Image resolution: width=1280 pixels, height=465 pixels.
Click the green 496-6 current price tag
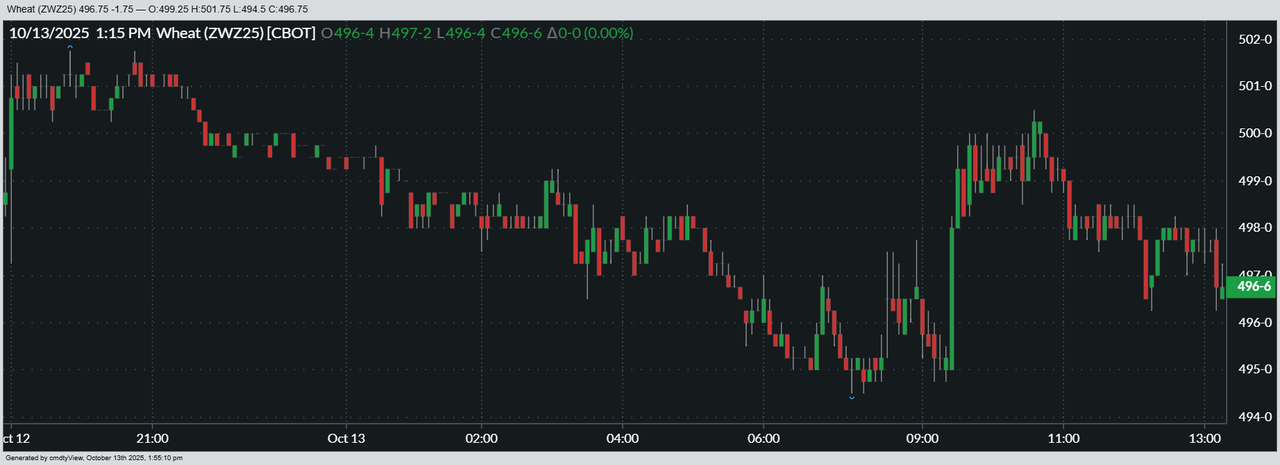(1253, 287)
